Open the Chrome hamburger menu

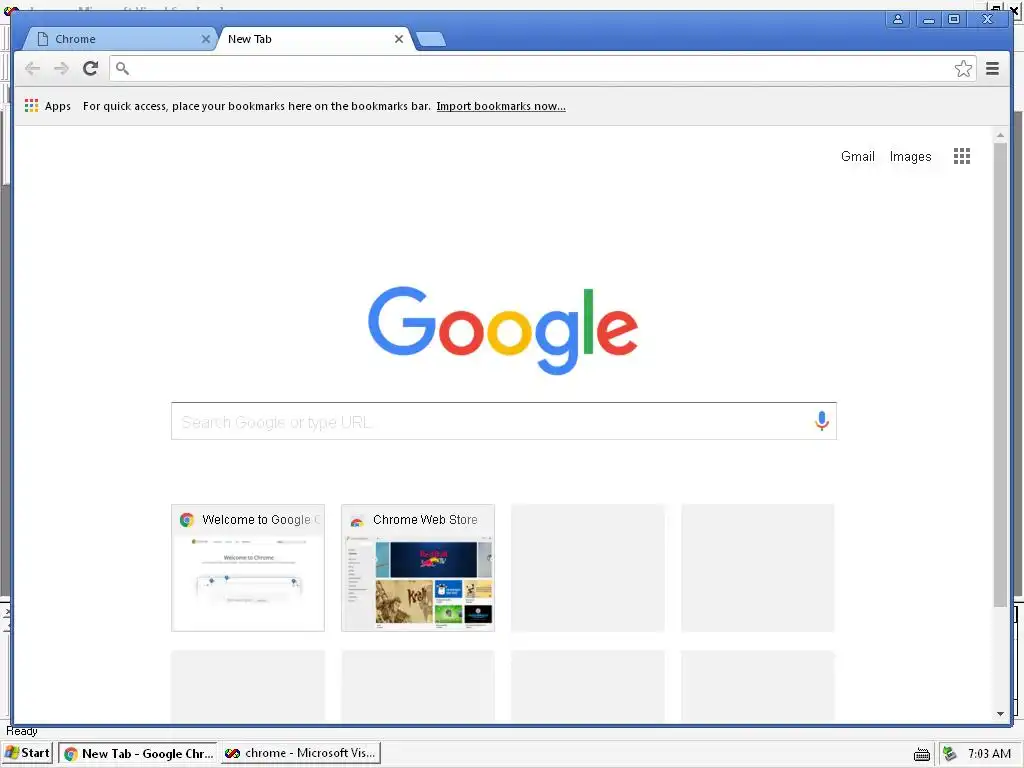(x=992, y=69)
